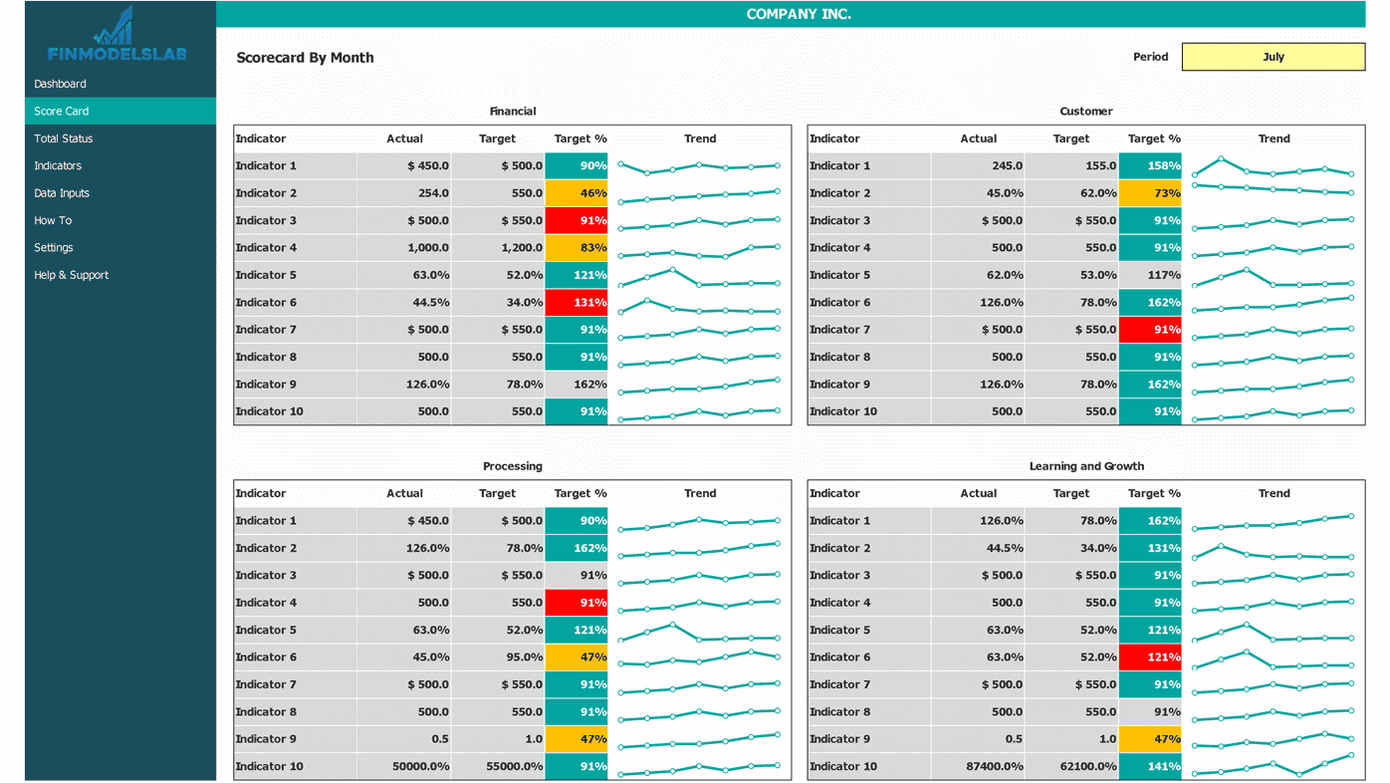Open the How To page
Screen dimensions: 1390x783
(53, 220)
